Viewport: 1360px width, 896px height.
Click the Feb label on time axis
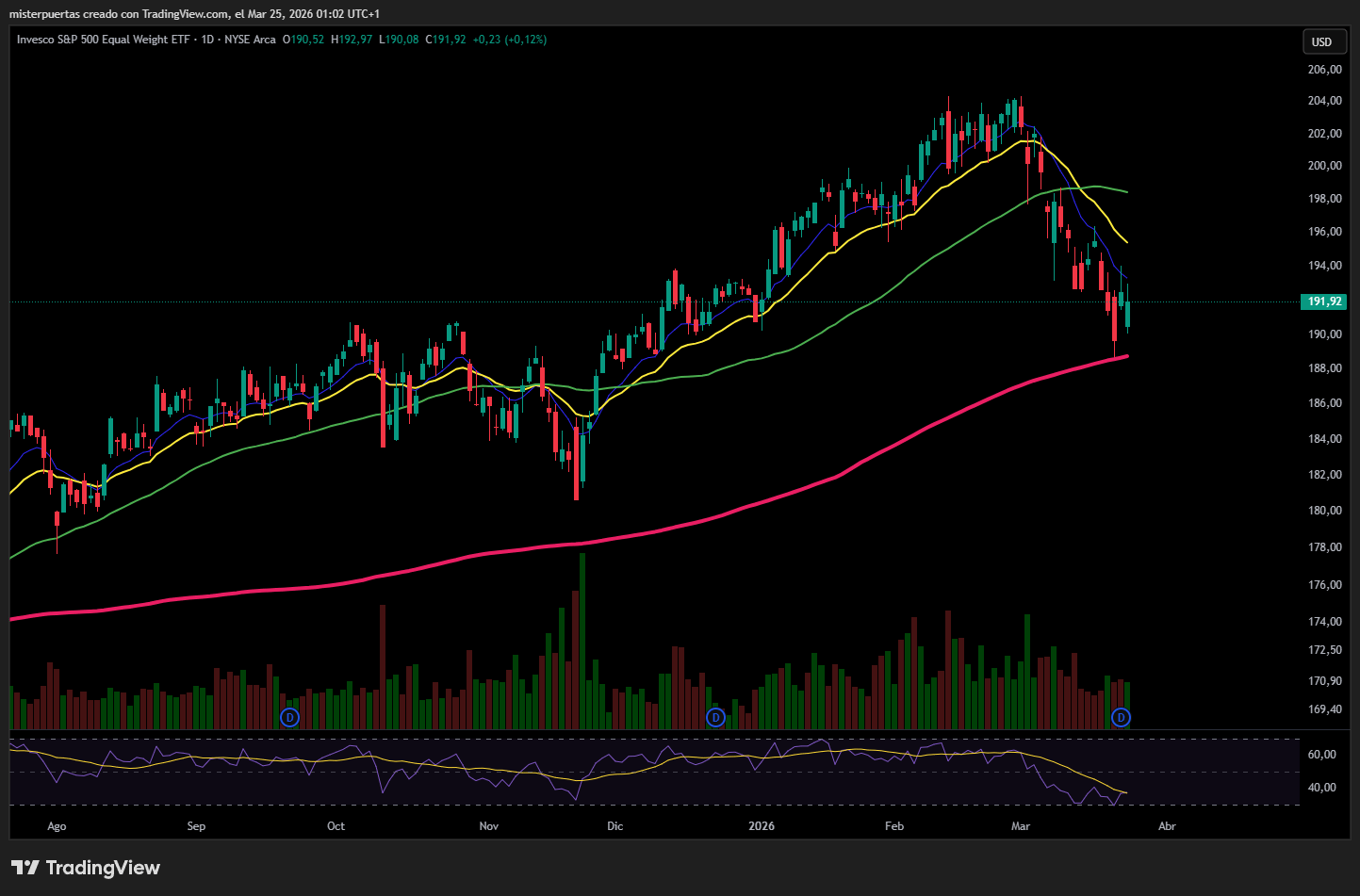[x=894, y=826]
